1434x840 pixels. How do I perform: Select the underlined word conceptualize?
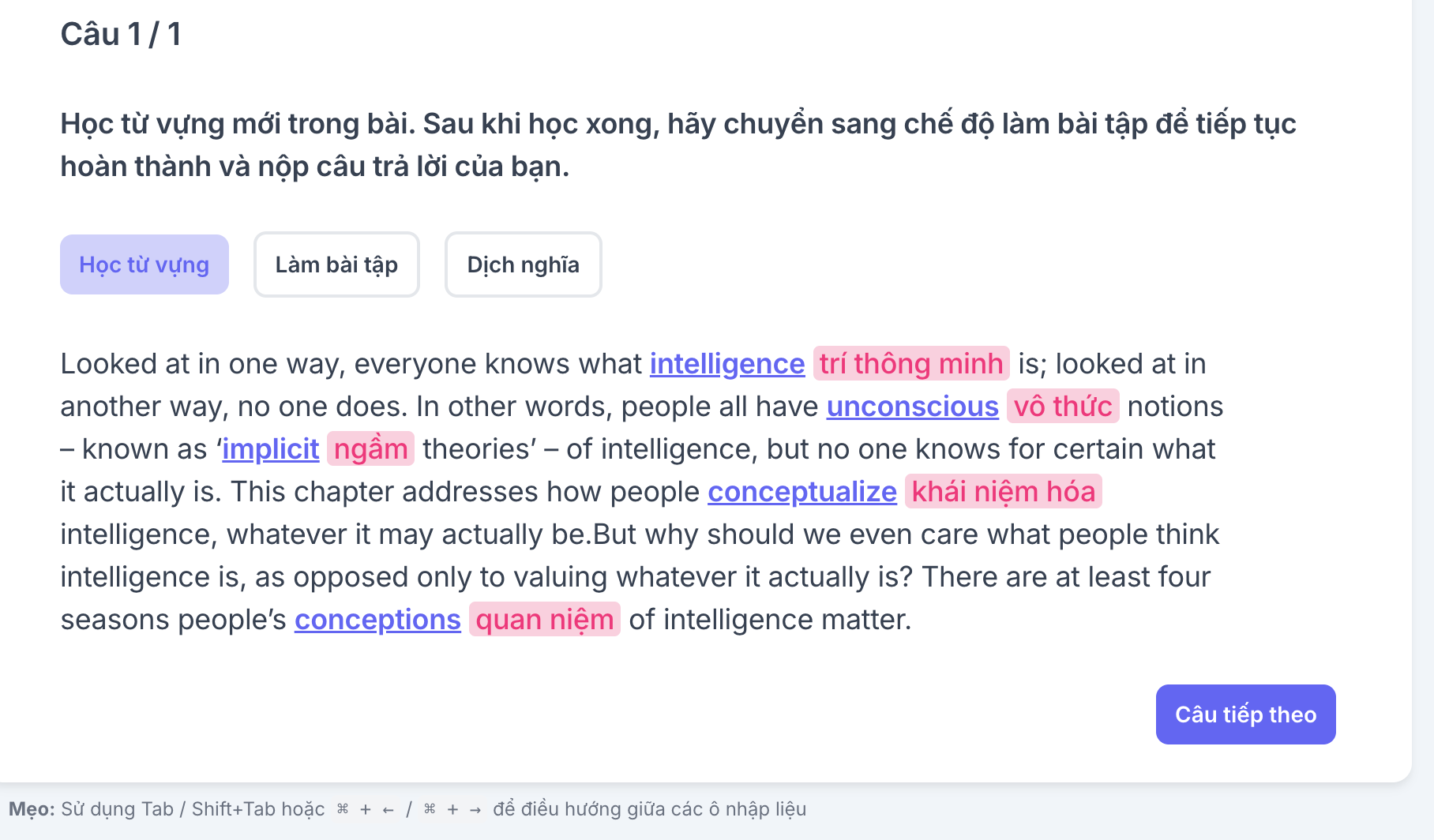[801, 492]
